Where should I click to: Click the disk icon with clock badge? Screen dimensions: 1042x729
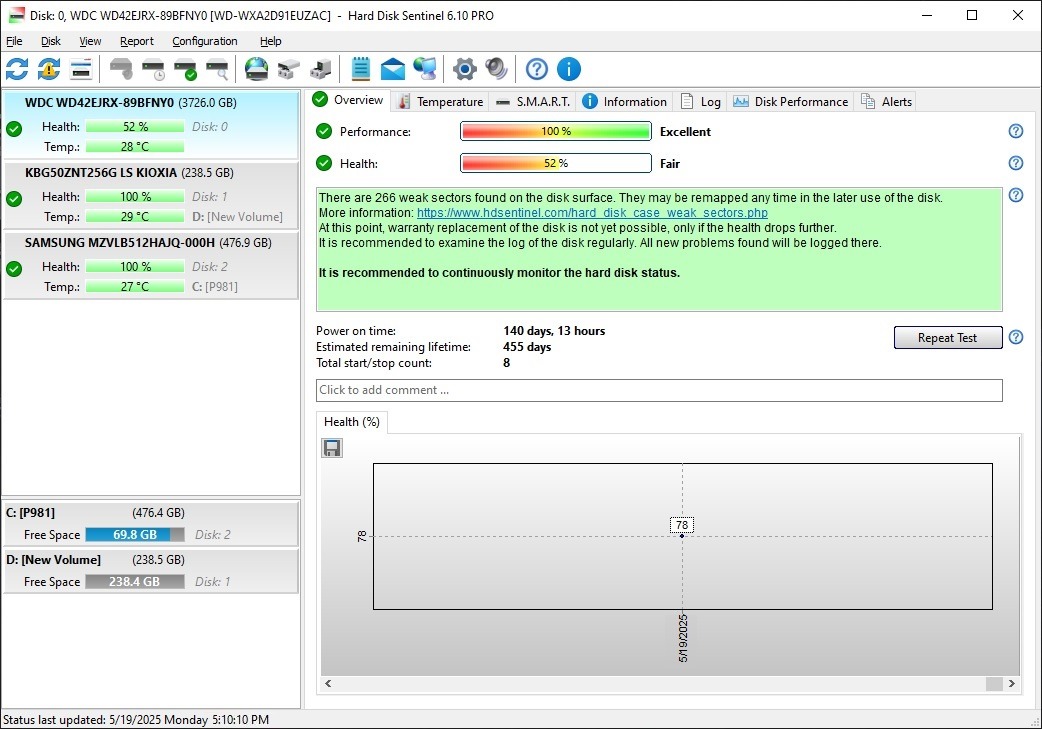(x=154, y=69)
